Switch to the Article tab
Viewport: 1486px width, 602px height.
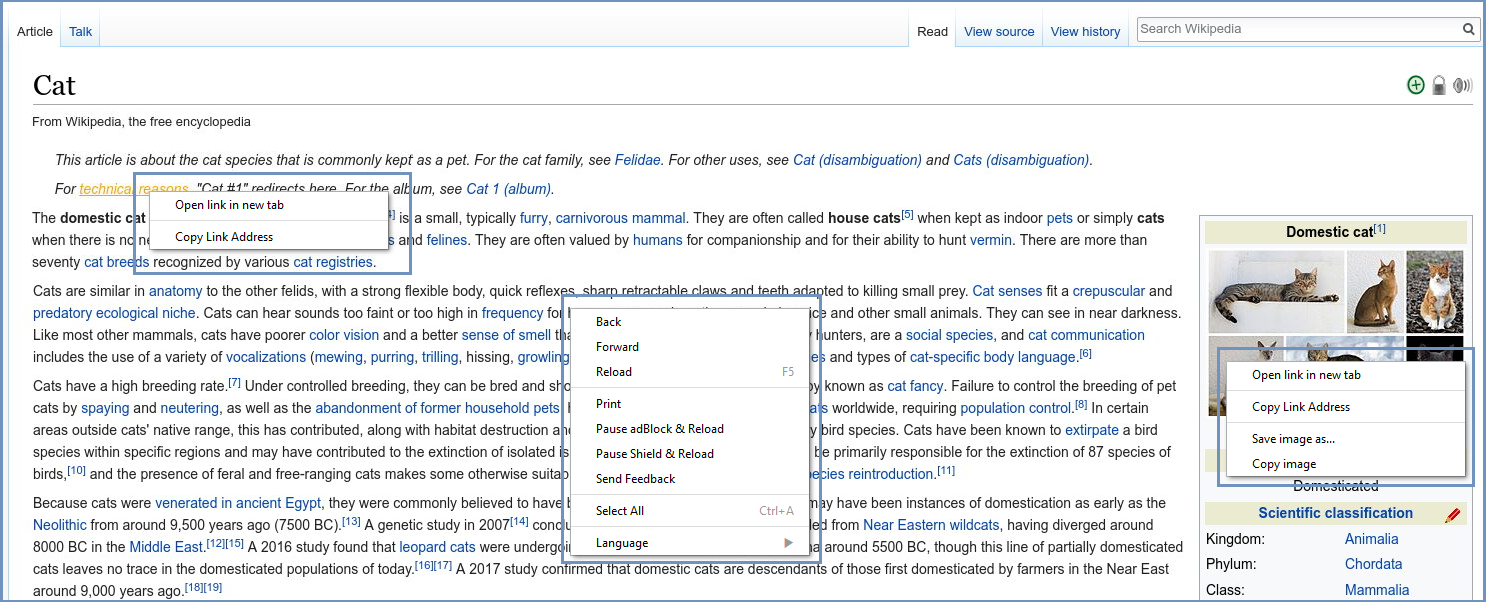(35, 31)
